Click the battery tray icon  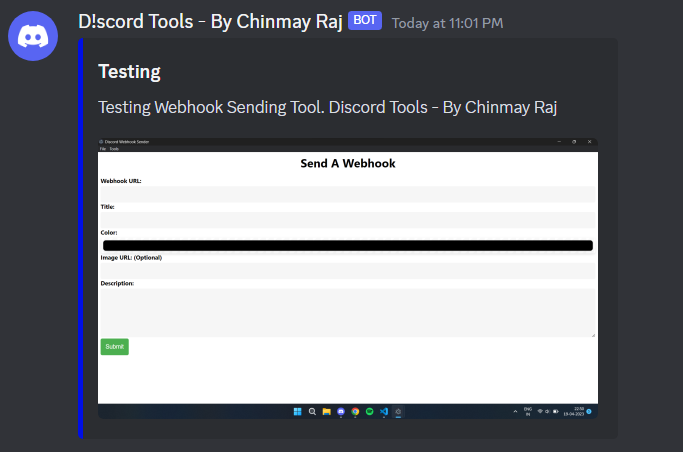coord(556,411)
